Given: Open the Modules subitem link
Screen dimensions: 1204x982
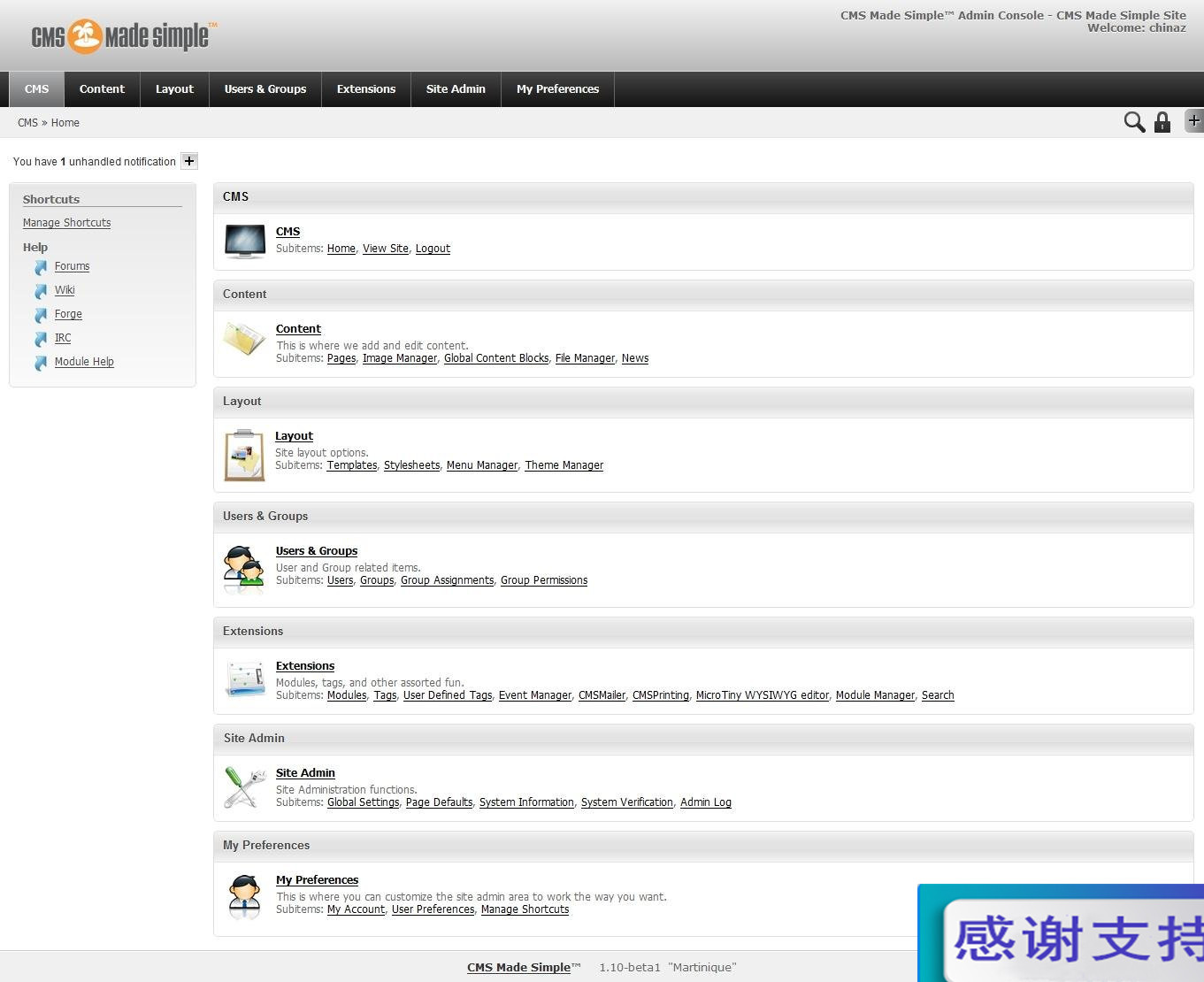Looking at the screenshot, I should pos(347,695).
